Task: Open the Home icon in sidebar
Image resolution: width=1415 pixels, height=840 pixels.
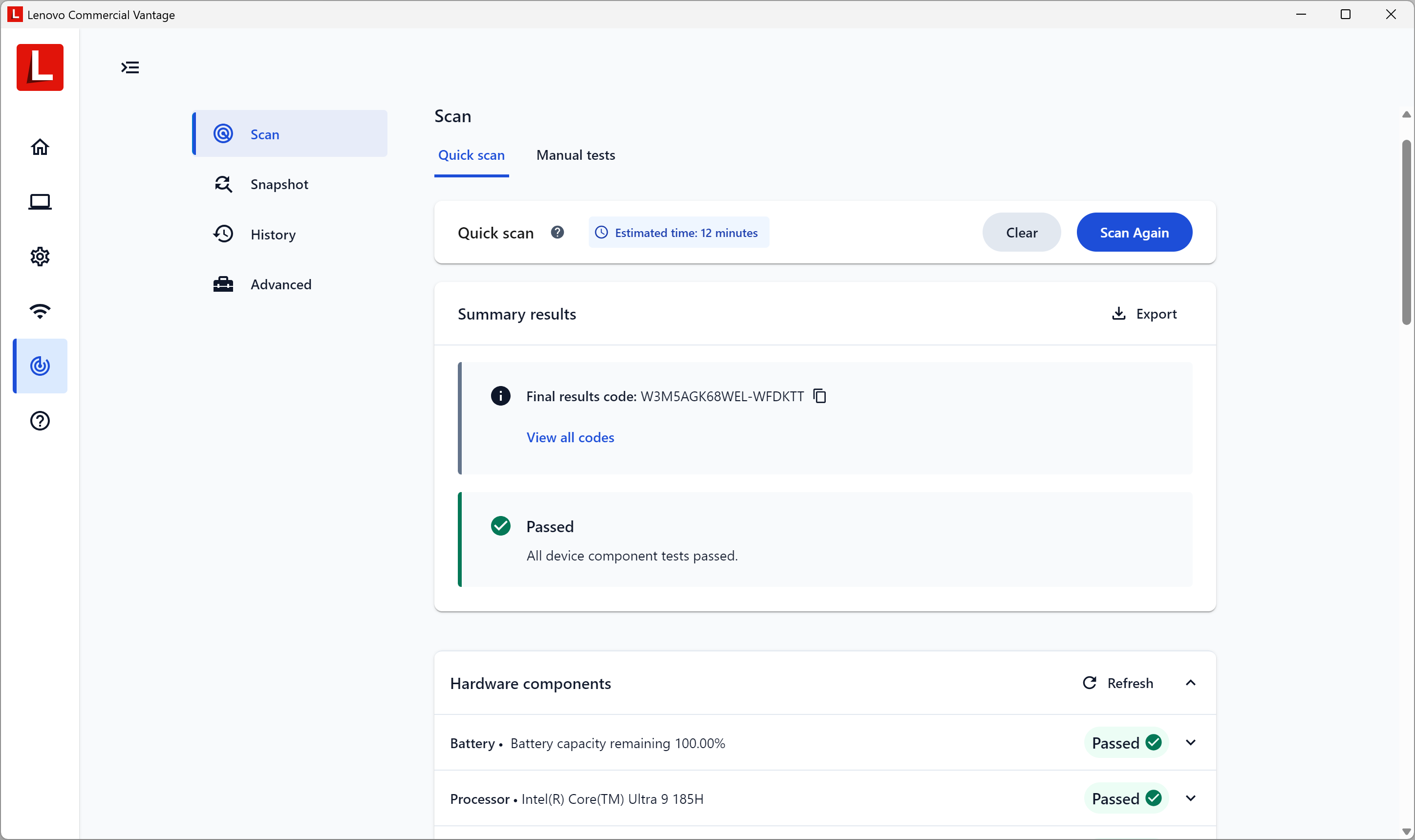Action: (x=40, y=147)
